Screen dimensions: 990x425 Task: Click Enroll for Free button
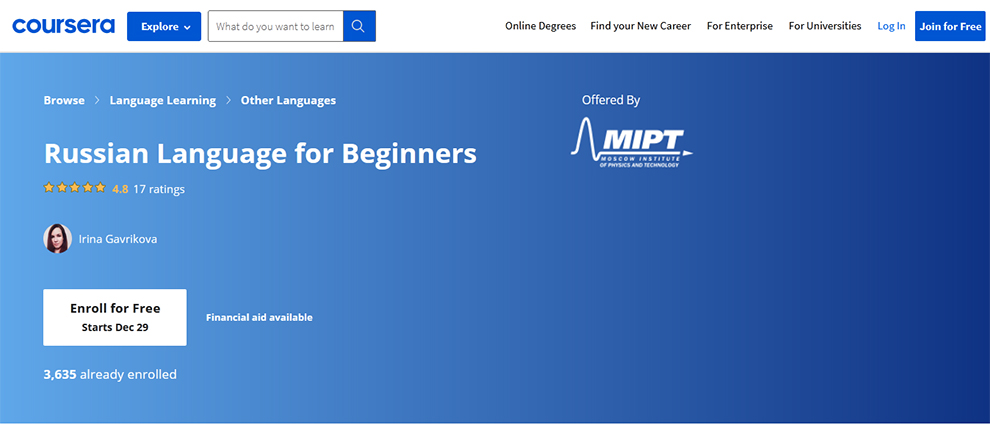point(115,318)
